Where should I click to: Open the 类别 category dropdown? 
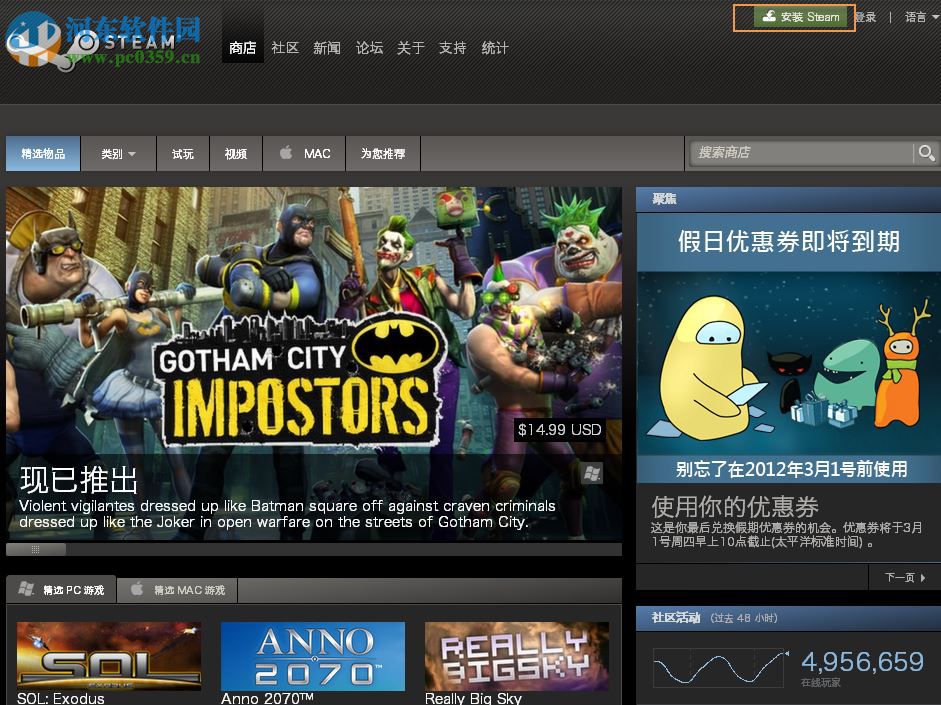coord(118,154)
